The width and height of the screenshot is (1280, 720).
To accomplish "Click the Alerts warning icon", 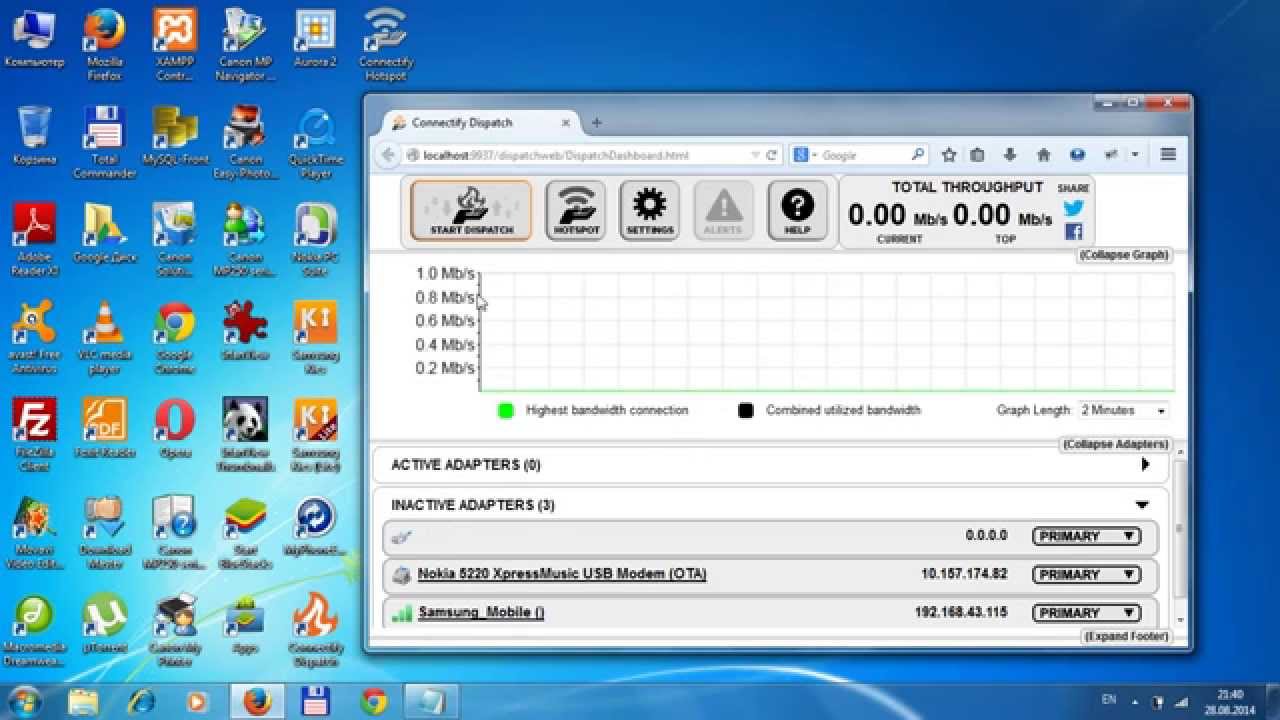I will click(x=723, y=210).
